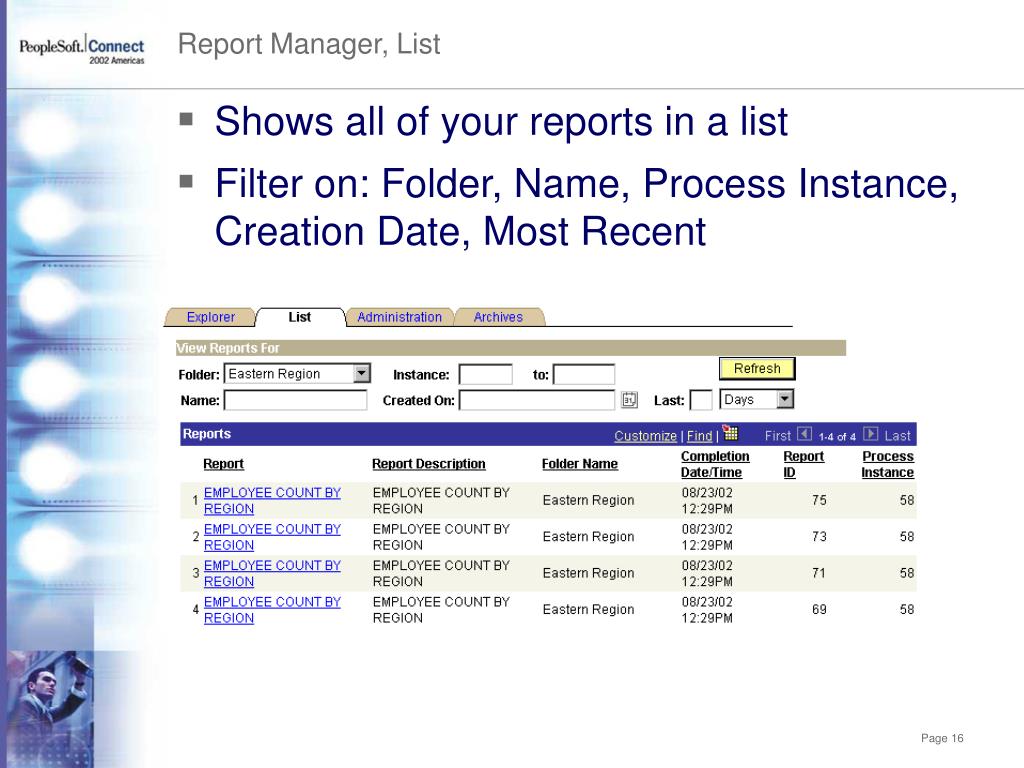The width and height of the screenshot is (1024, 768).
Task: Open the Customize link in Reports header
Action: 645,436
